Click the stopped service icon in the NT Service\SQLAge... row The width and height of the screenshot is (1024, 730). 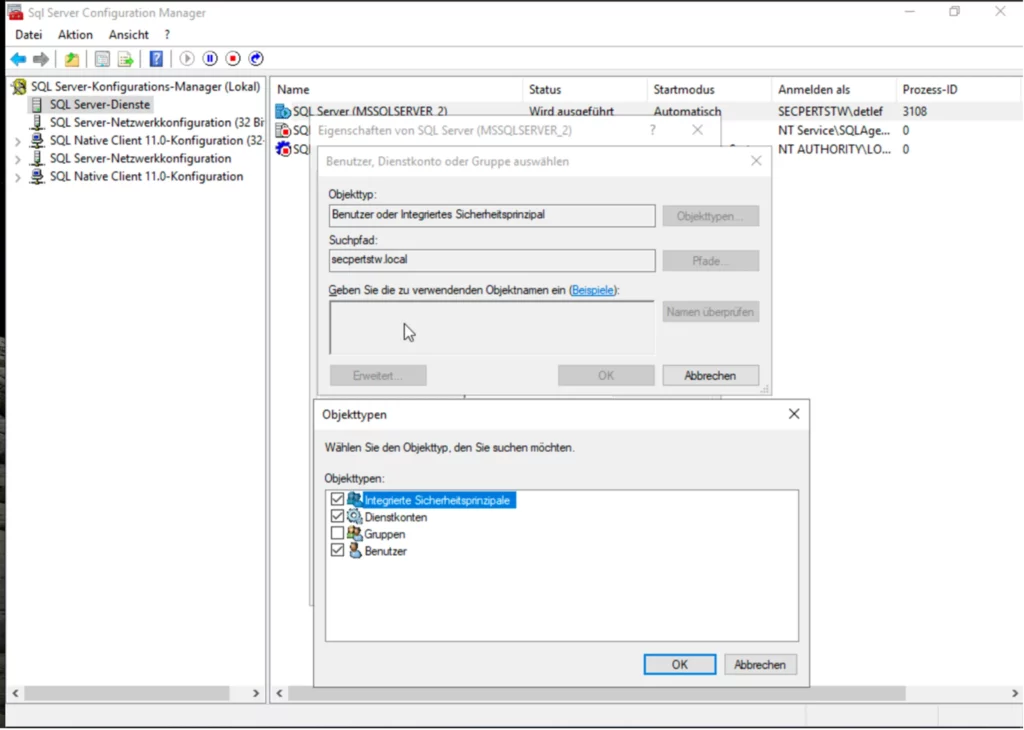(x=283, y=131)
